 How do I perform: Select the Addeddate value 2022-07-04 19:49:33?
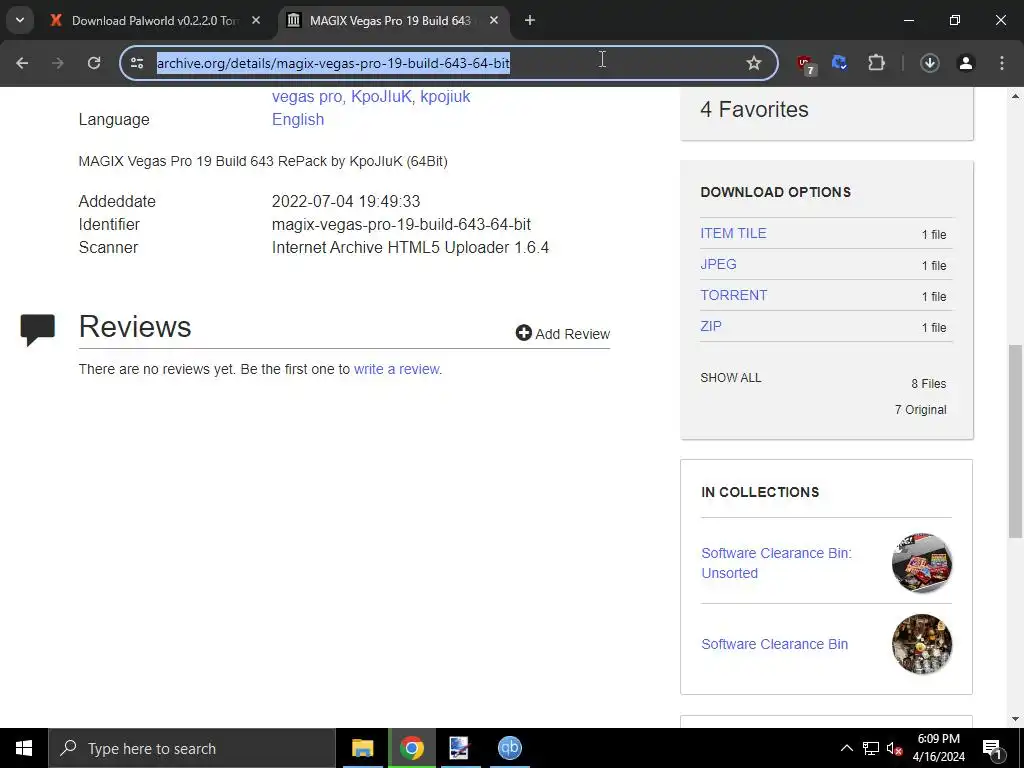(x=346, y=201)
